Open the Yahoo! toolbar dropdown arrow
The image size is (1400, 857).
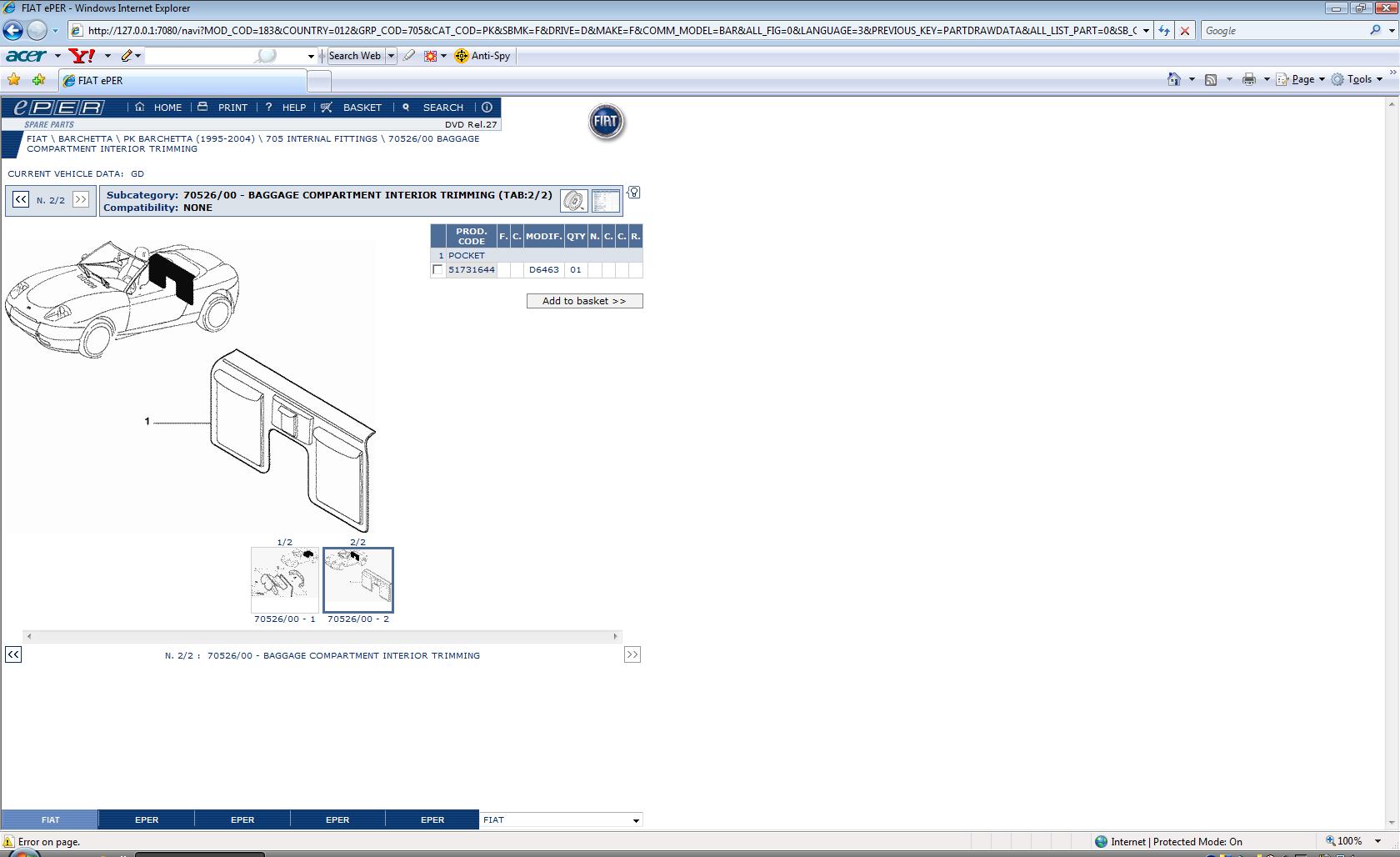107,56
